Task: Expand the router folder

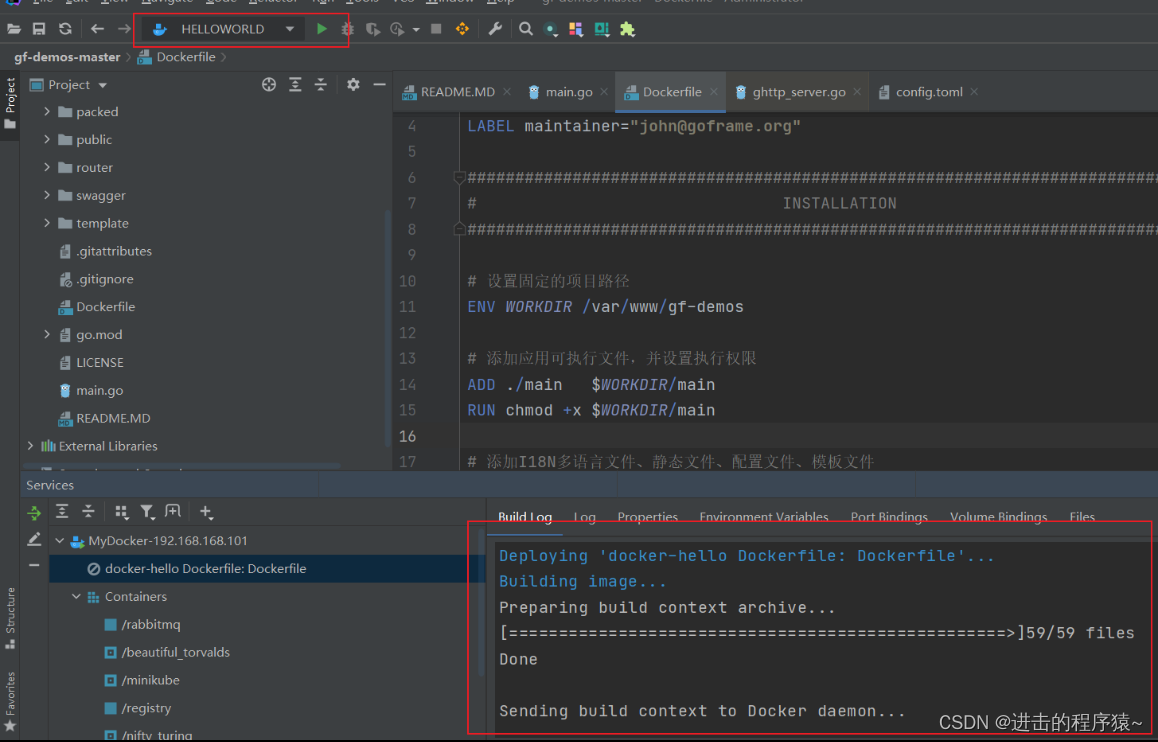Action: (x=47, y=167)
